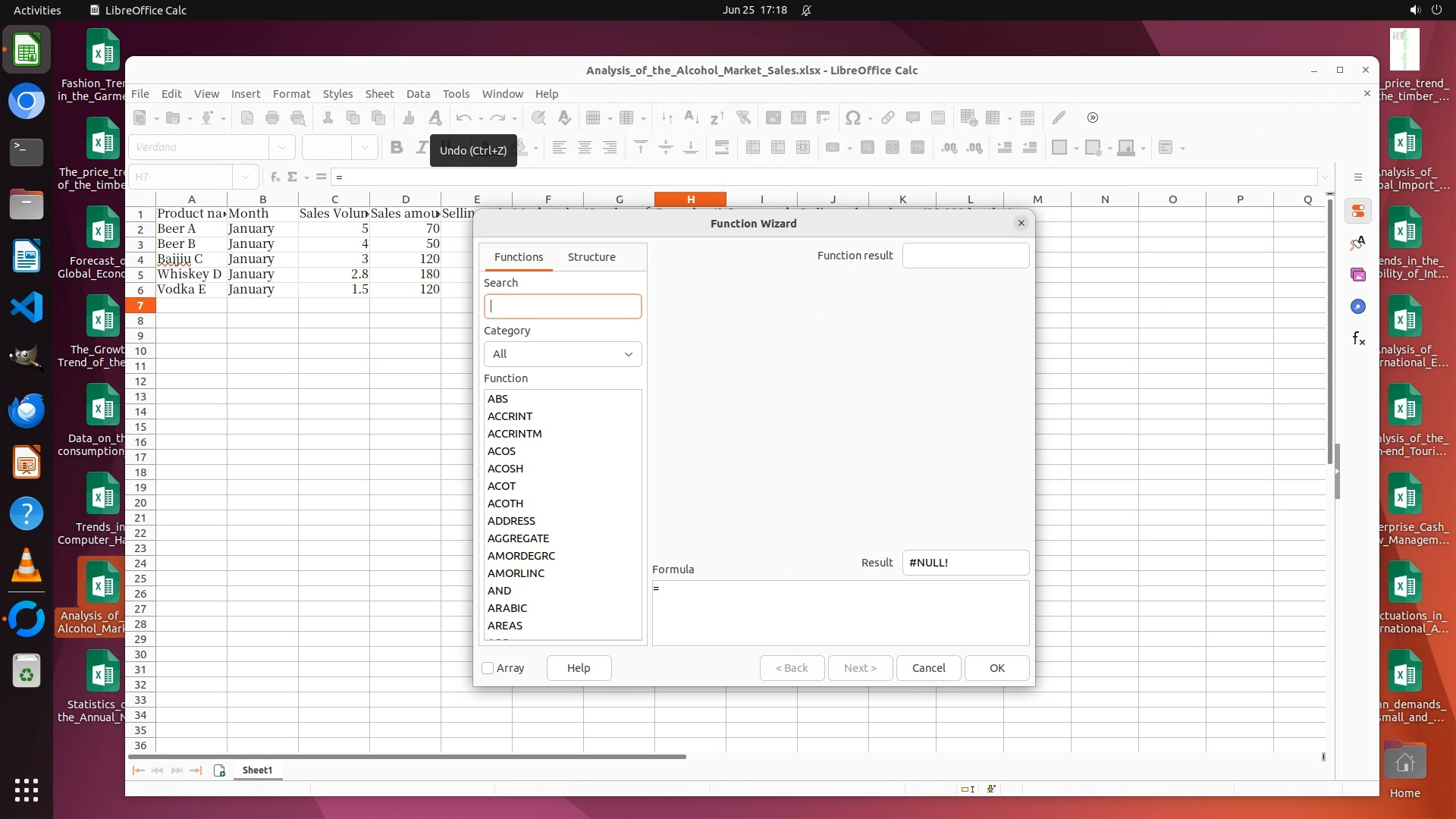Enable the Array checkbox
Image resolution: width=1456 pixels, height=819 pixels.
pyautogui.click(x=488, y=668)
